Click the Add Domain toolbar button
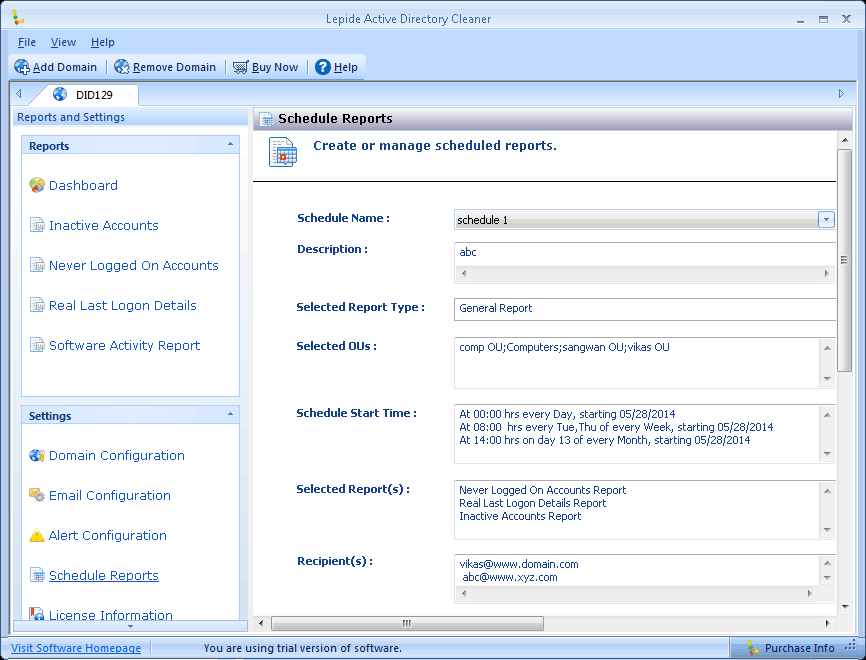The height and width of the screenshot is (660, 866). (x=56, y=67)
